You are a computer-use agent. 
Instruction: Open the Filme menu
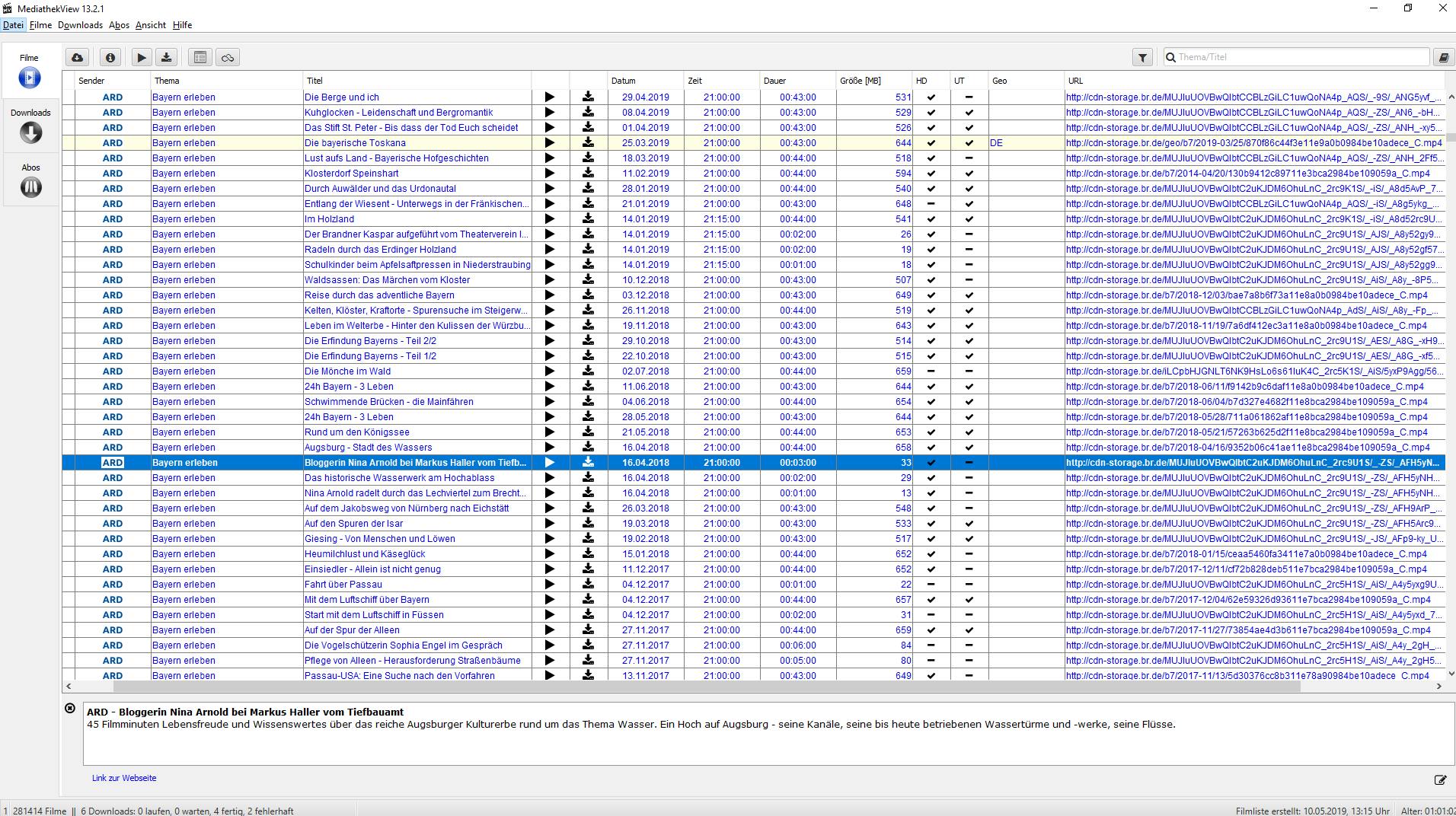[40, 25]
